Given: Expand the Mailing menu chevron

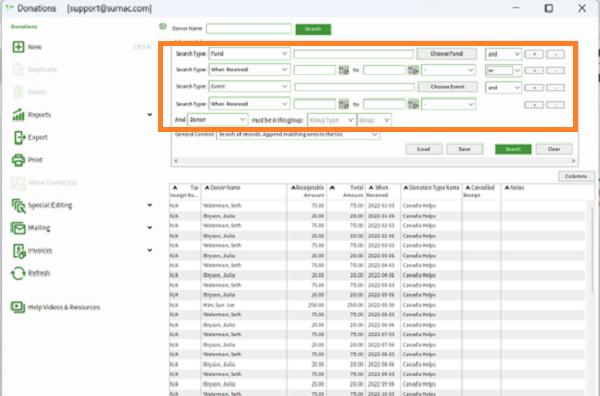Looking at the screenshot, I should click(150, 228).
